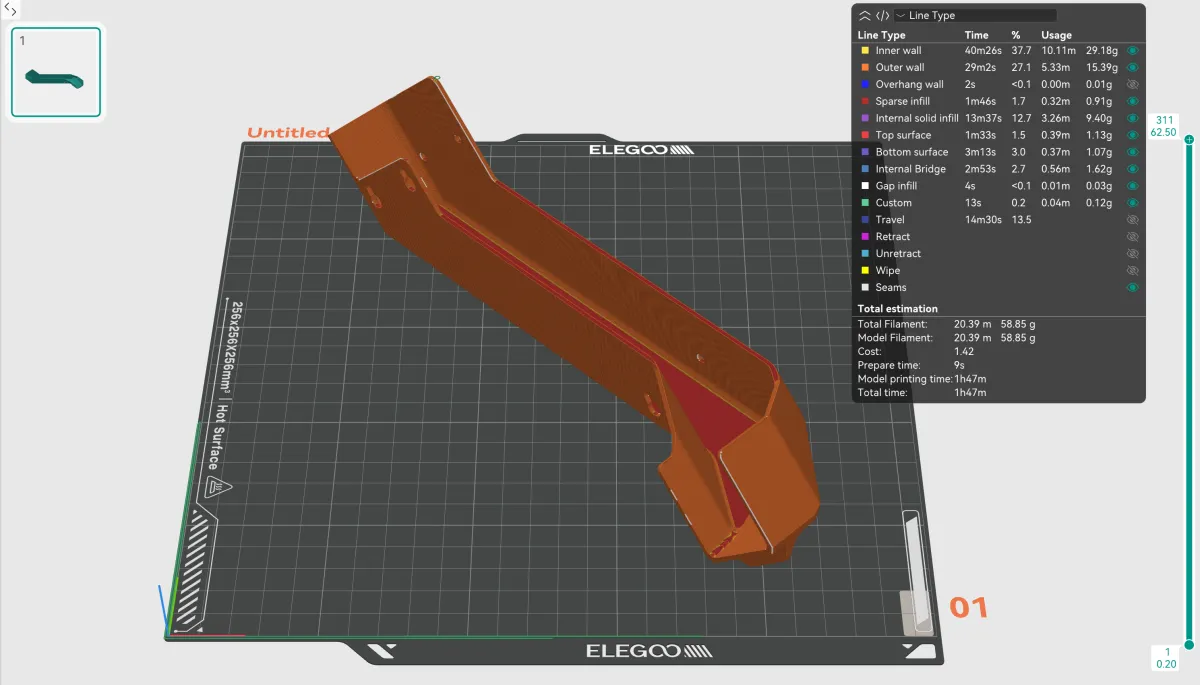Click the Untitled plate name label
1200x685 pixels.
click(x=288, y=133)
